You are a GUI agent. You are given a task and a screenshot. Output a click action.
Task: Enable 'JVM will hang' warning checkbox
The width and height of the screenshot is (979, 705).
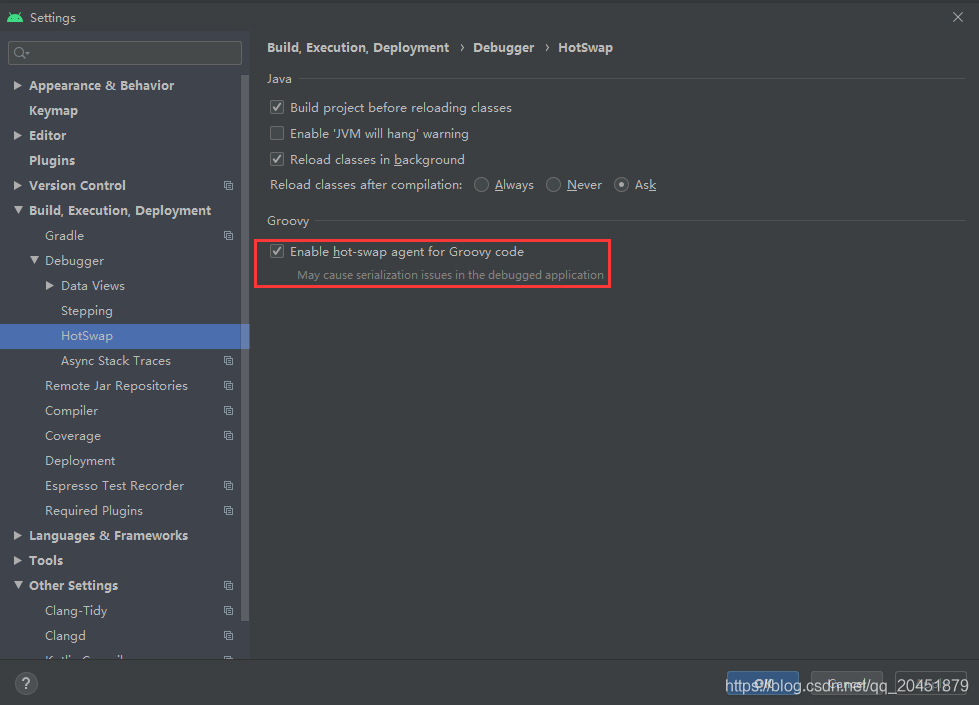coord(277,133)
